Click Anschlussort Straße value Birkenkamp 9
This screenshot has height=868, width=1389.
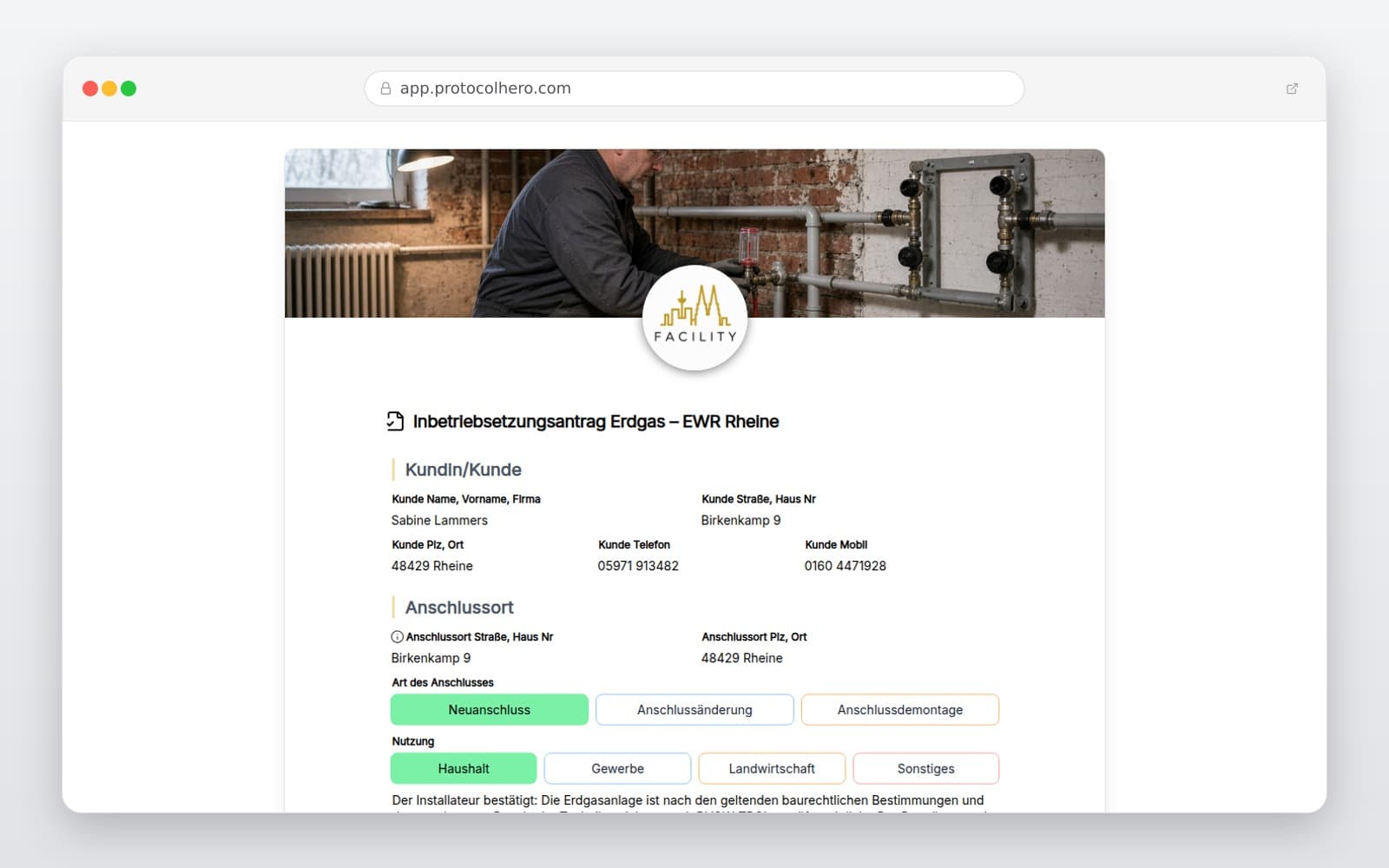point(431,659)
